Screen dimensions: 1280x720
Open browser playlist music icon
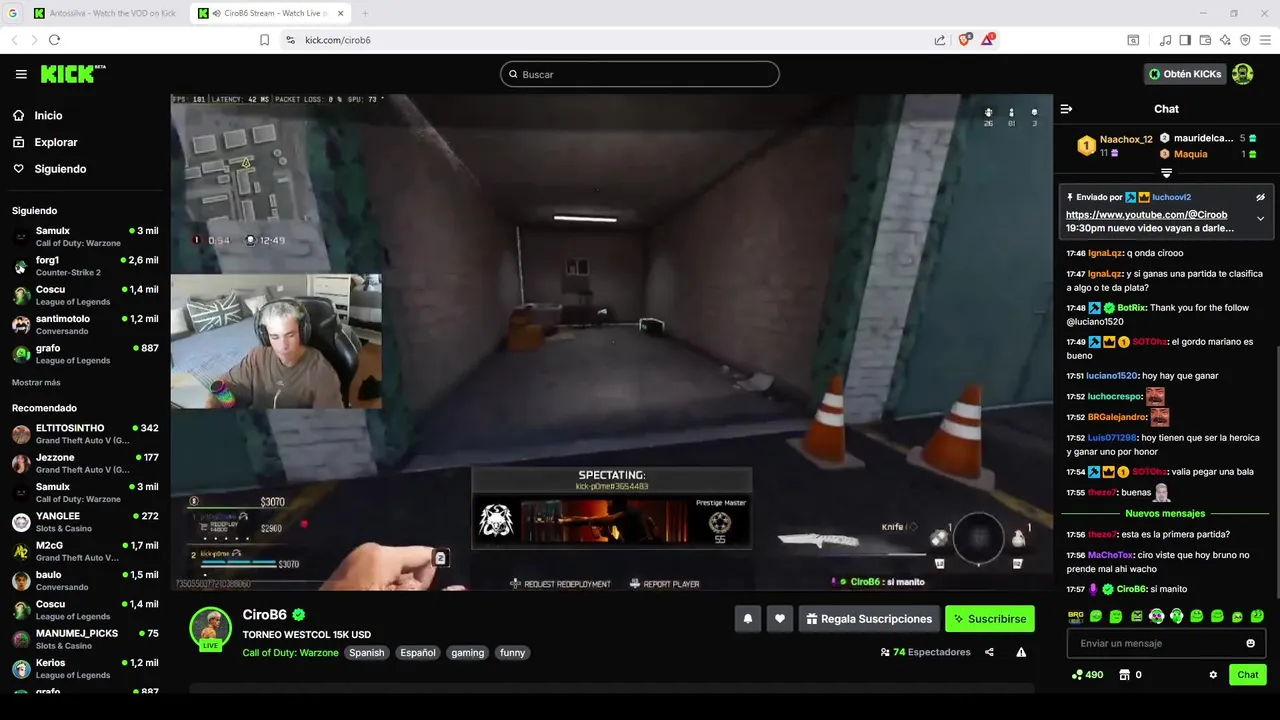coord(1165,40)
